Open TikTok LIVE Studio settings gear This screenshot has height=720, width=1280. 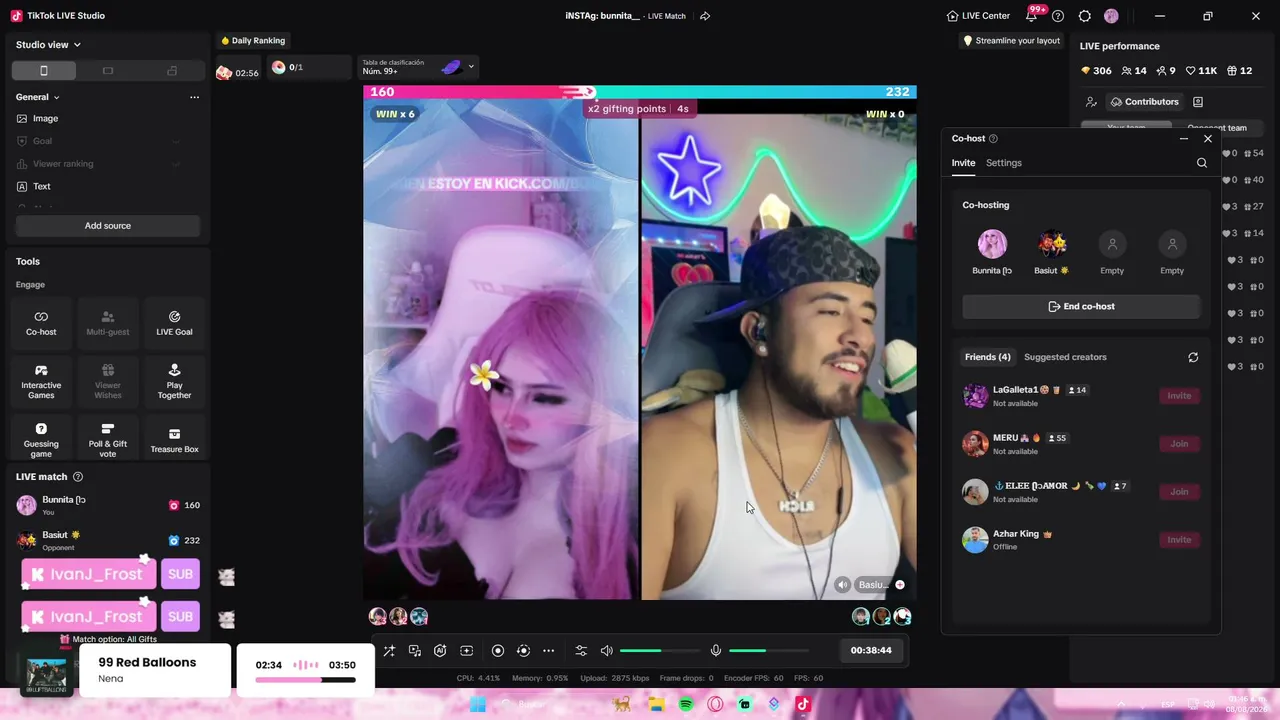(1084, 16)
